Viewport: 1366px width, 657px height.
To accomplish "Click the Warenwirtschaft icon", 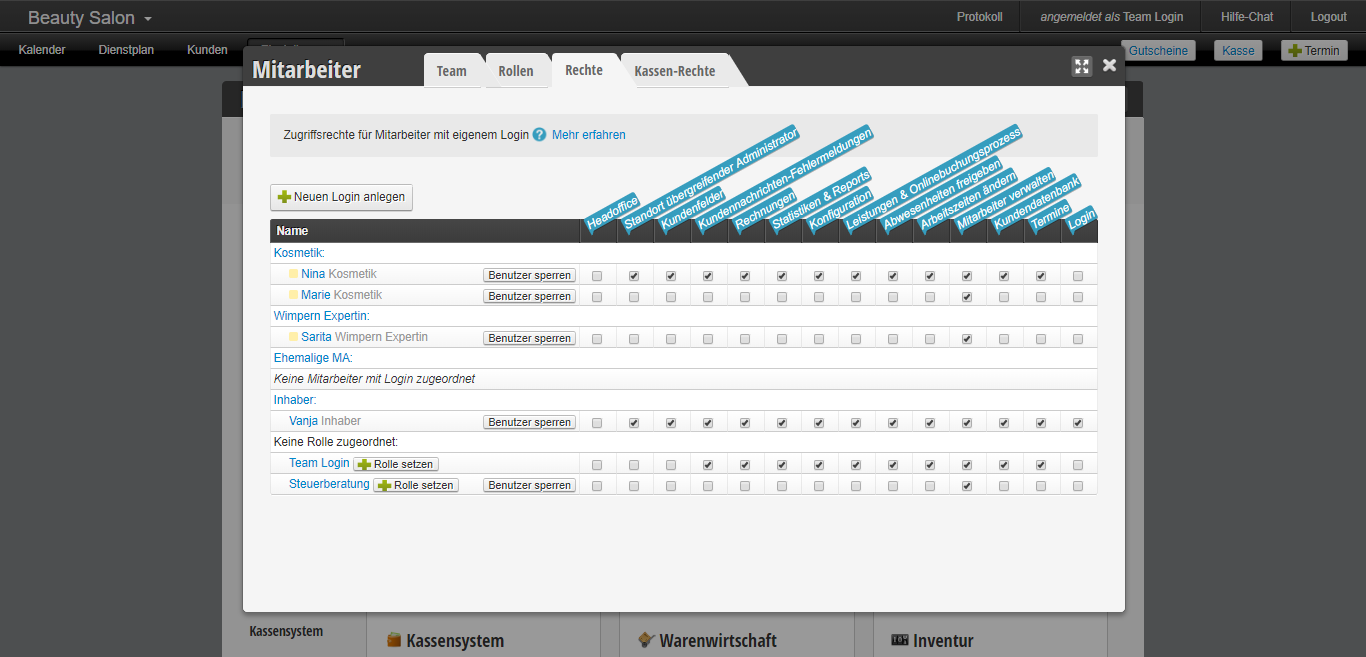I will [646, 640].
